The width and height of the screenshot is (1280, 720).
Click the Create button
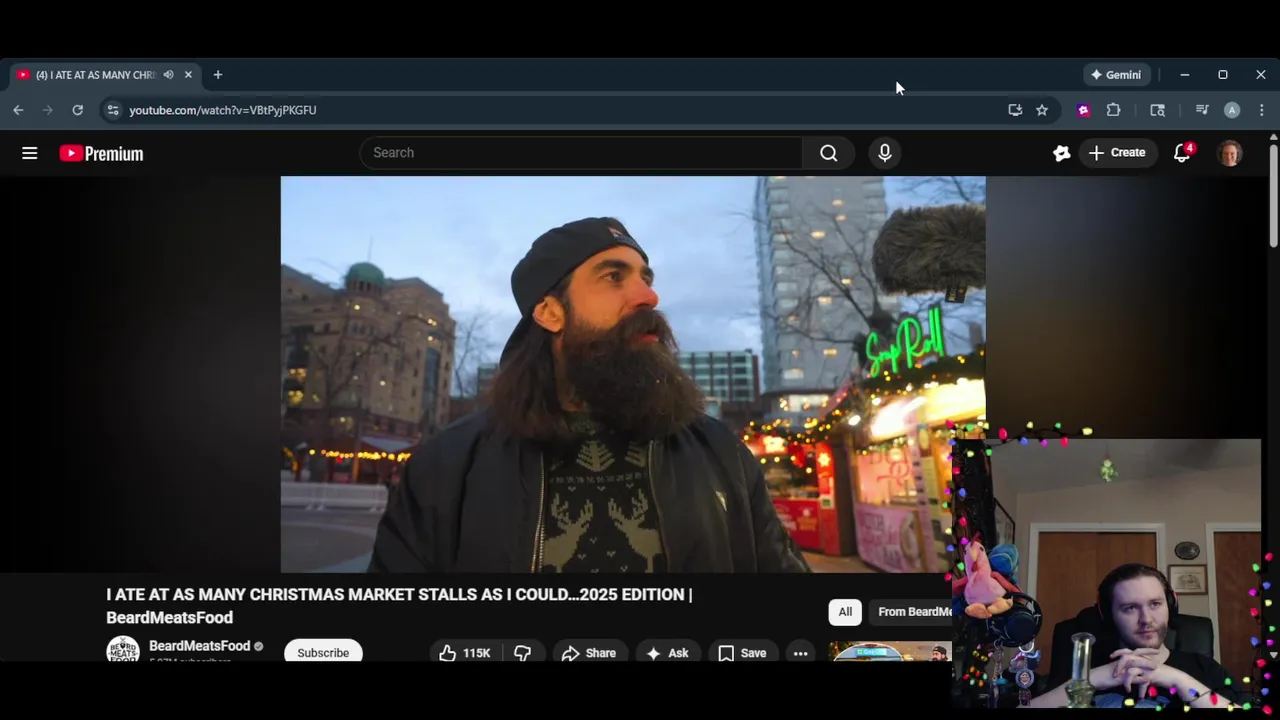[x=1117, y=153]
